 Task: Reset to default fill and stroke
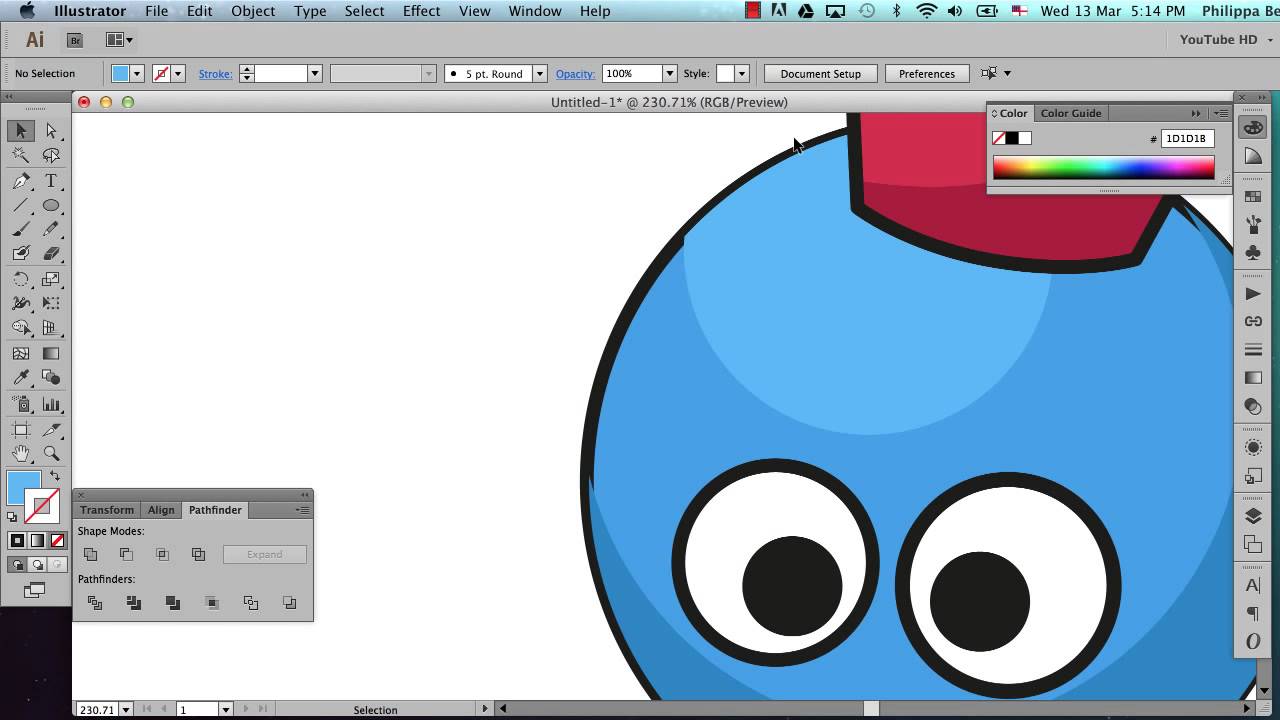coord(12,517)
